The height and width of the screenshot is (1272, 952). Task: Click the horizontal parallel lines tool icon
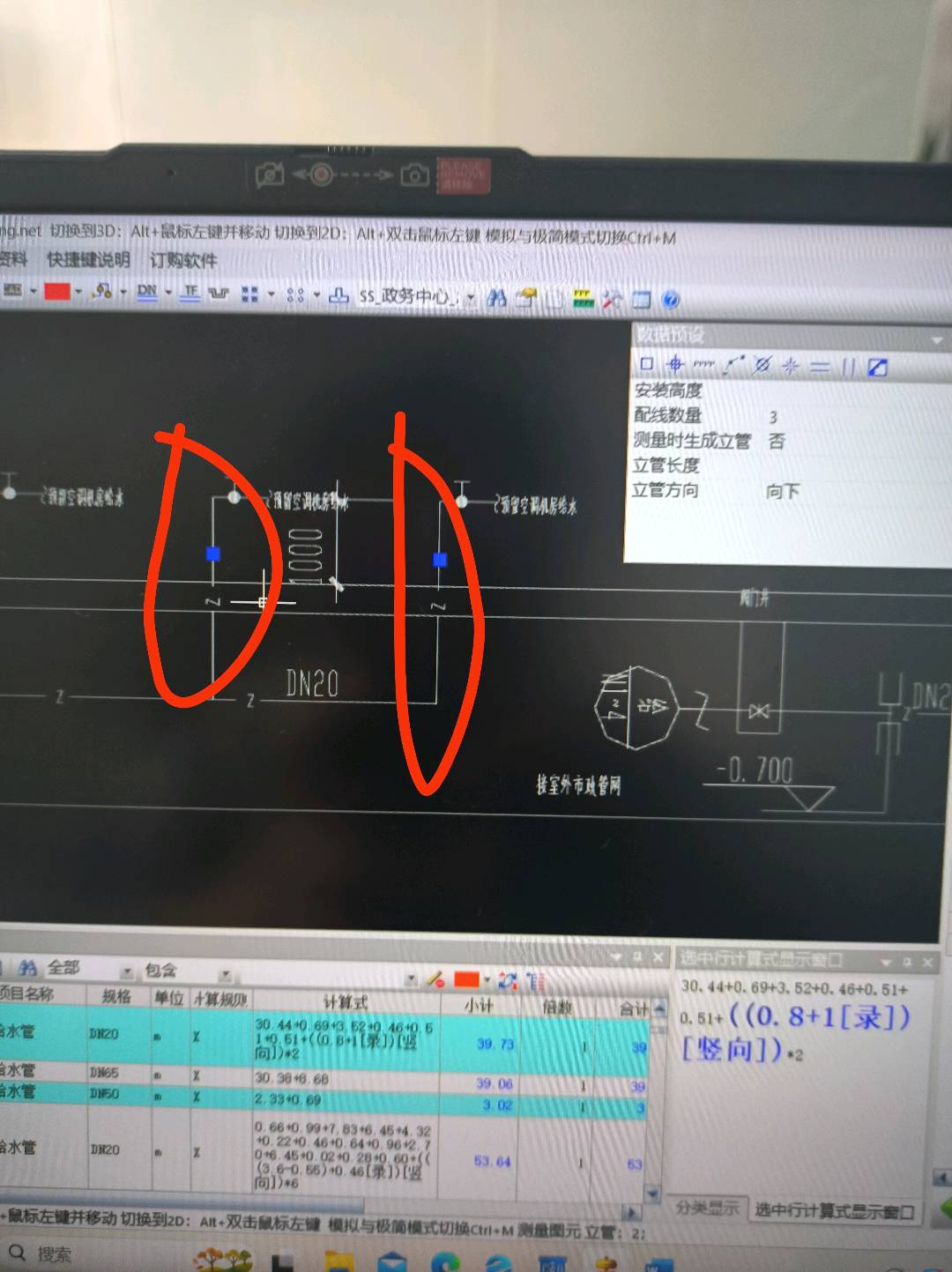[x=820, y=367]
